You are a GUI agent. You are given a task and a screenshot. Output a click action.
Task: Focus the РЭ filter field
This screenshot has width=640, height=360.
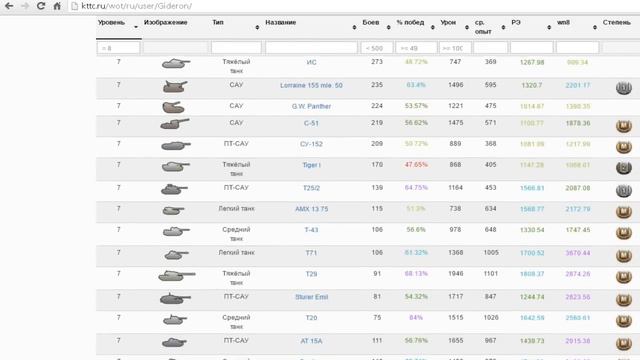(x=531, y=48)
